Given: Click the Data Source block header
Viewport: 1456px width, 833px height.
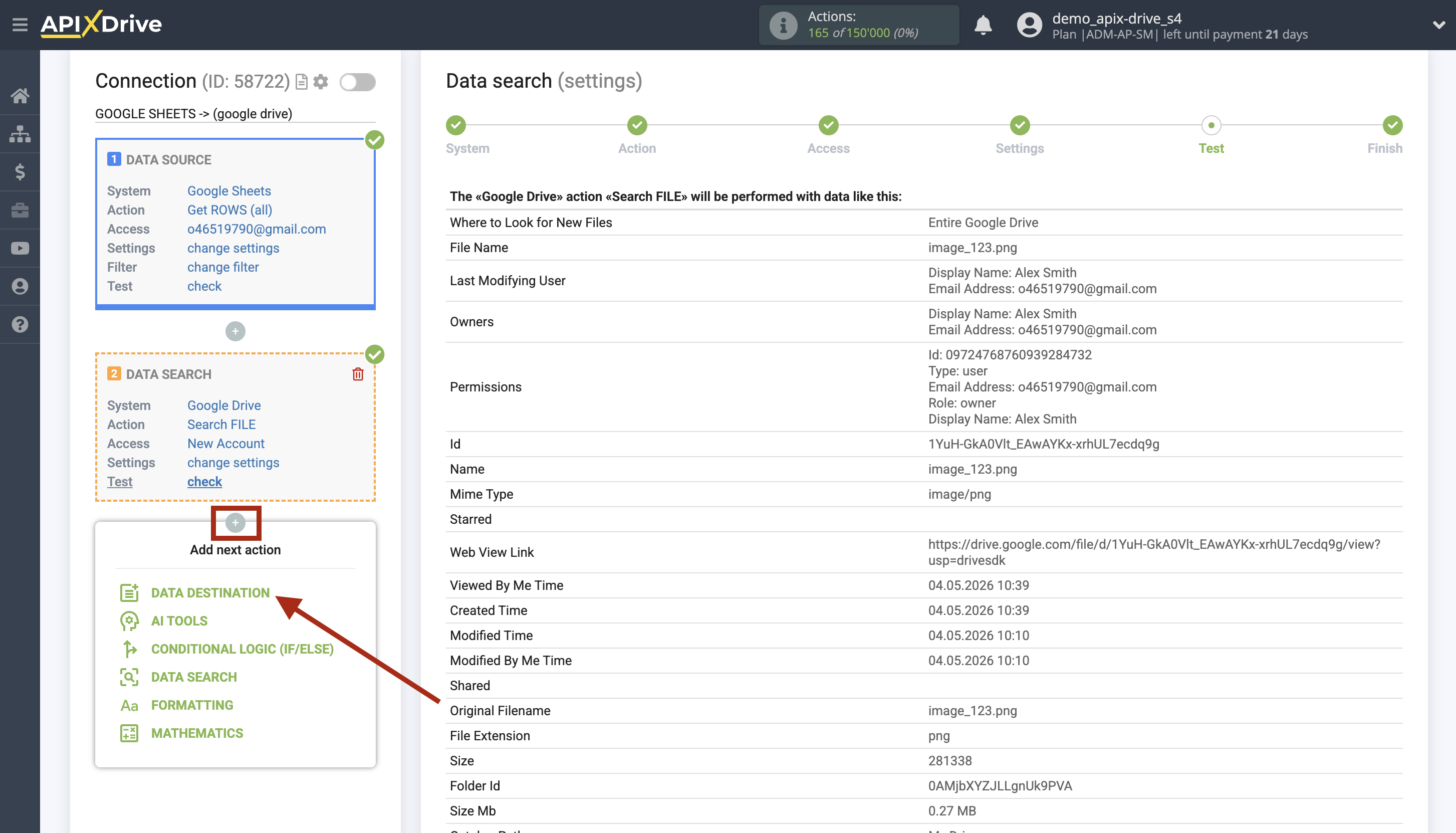Looking at the screenshot, I should point(169,159).
